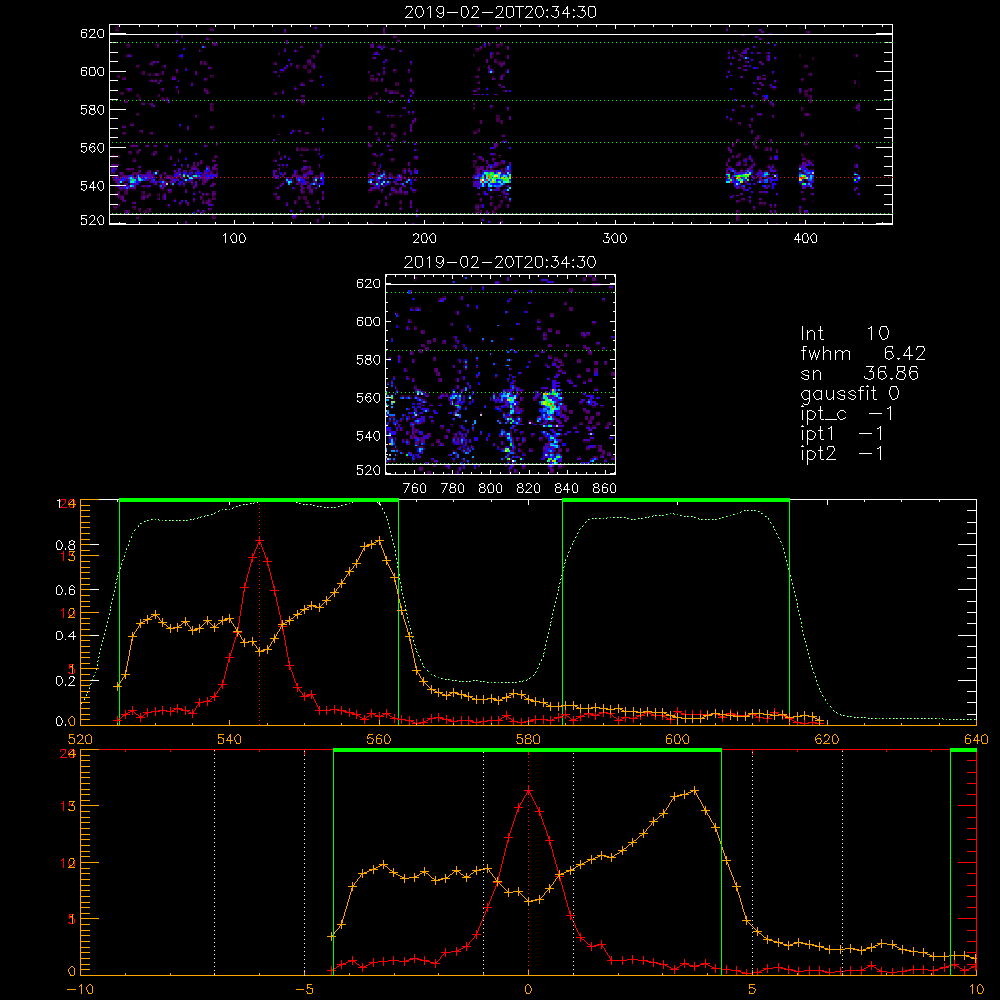
Task: Click y-axis label 0.2 on the profile plot
Action: 65,681
